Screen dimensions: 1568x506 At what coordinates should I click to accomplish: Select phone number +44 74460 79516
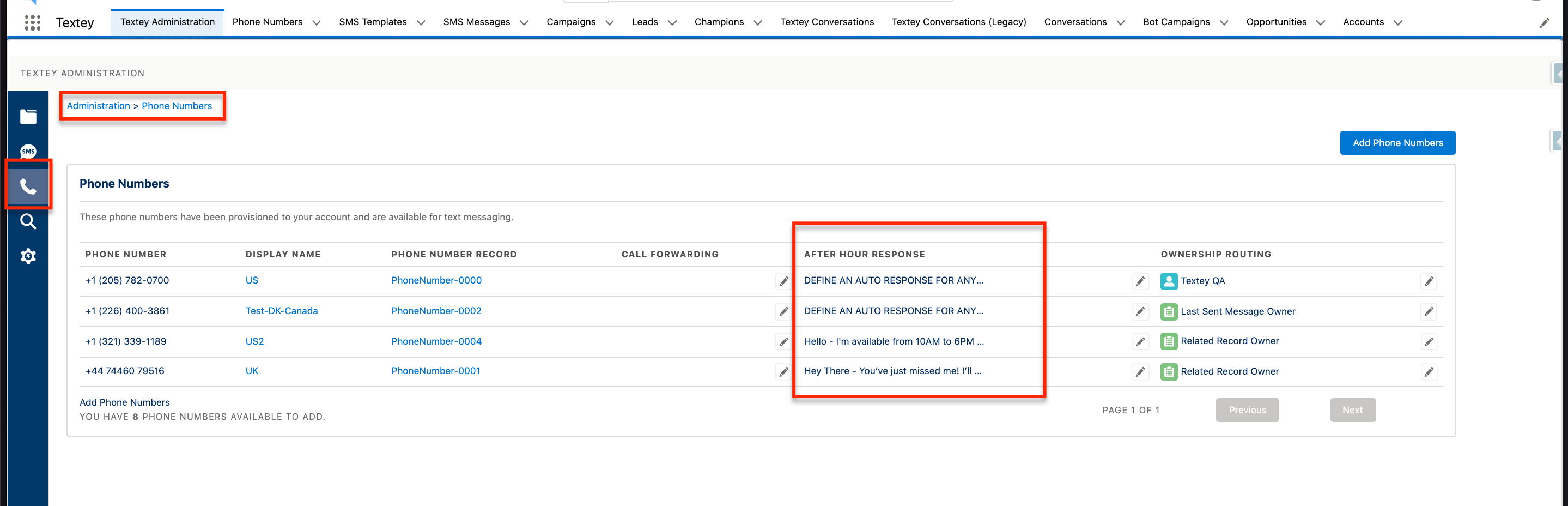click(x=125, y=371)
